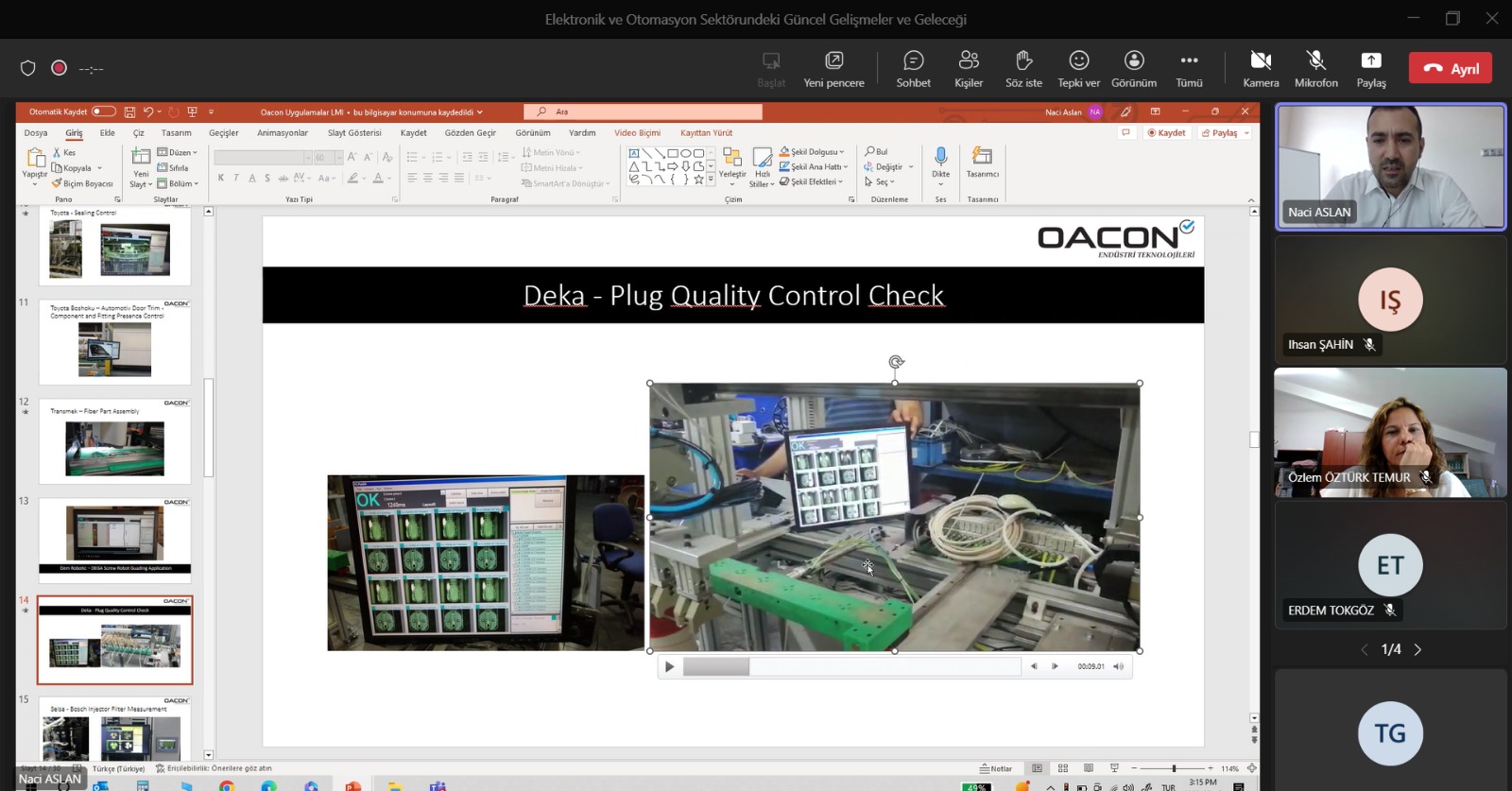Select slide 12 Transmek thumbnail

(x=114, y=441)
